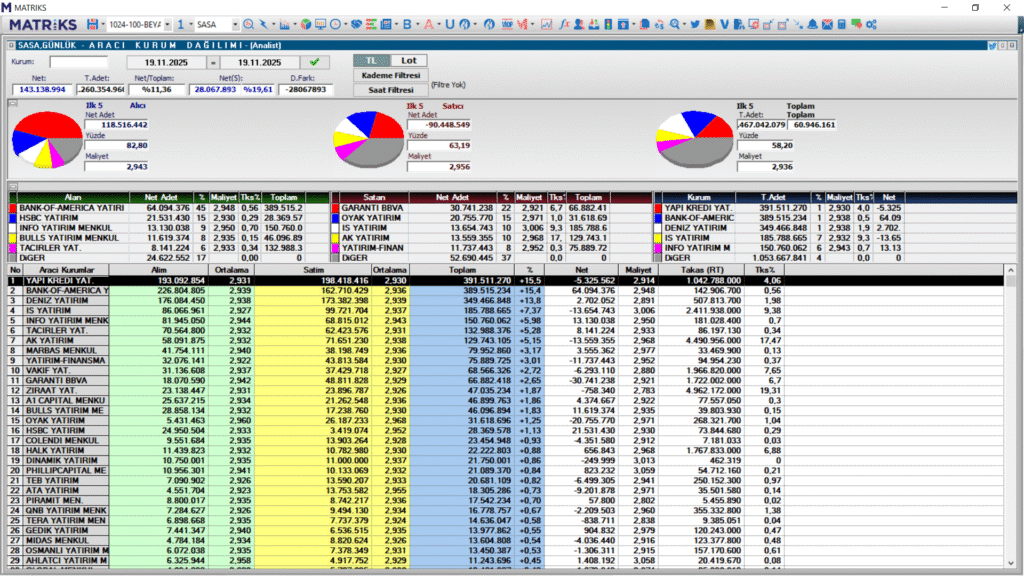This screenshot has width=1024, height=576.
Task: Open the settings gears toolbar icon
Action: 872,24
